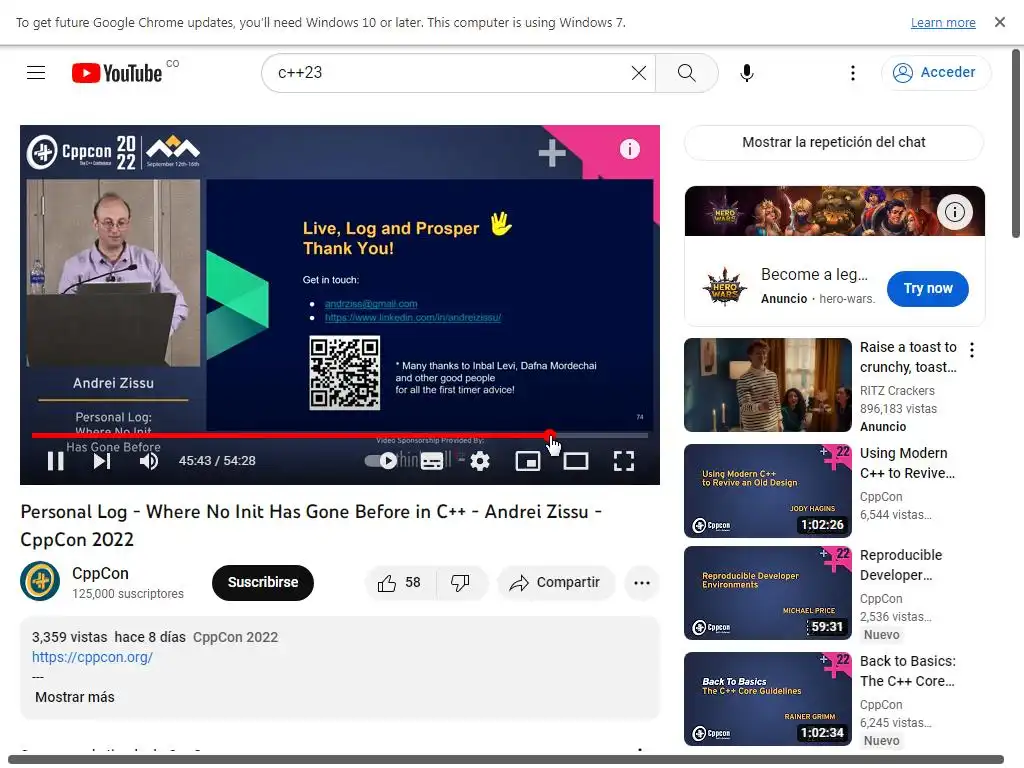Like the video with thumbs up
This screenshot has width=1024, height=768.
point(399,583)
